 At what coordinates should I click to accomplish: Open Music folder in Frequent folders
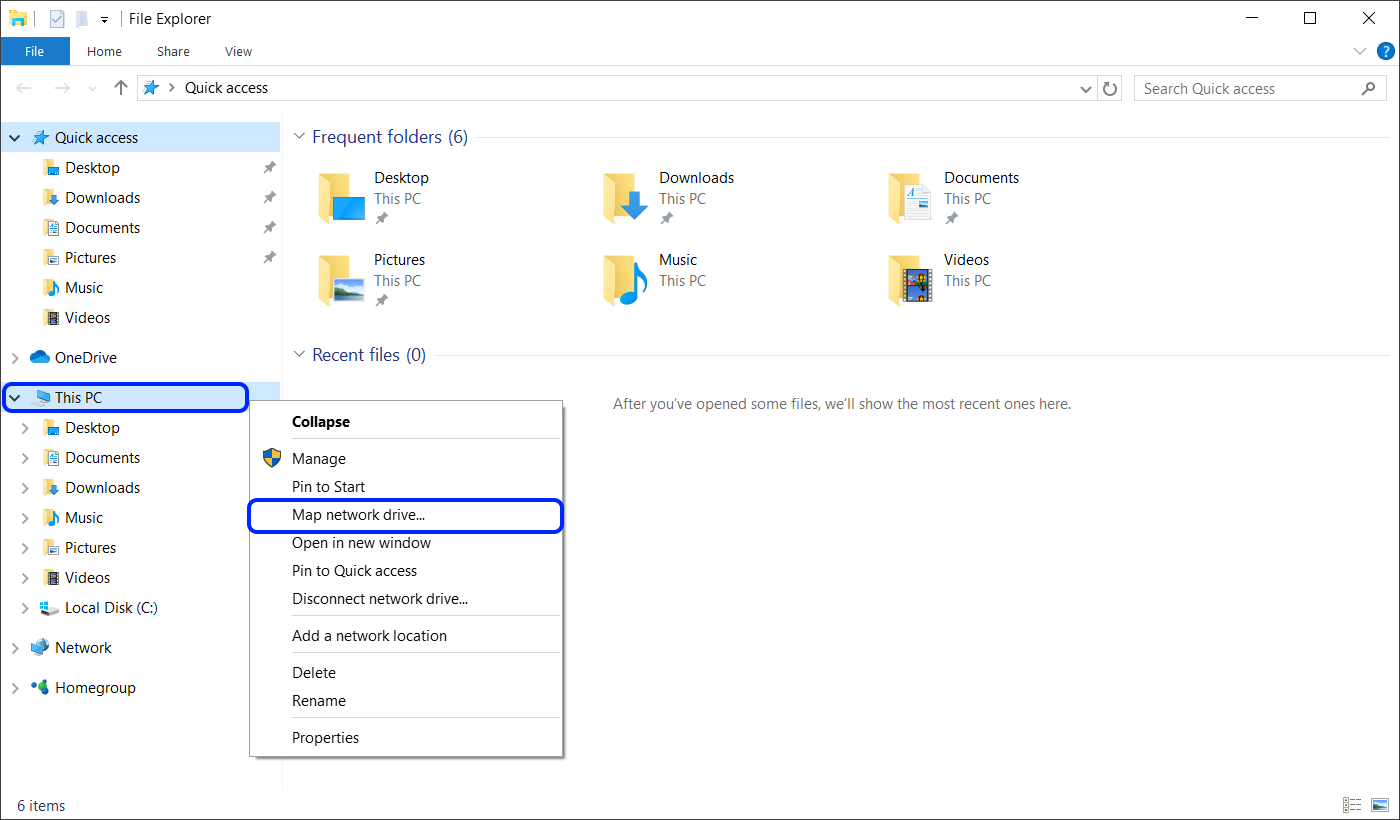coord(655,280)
